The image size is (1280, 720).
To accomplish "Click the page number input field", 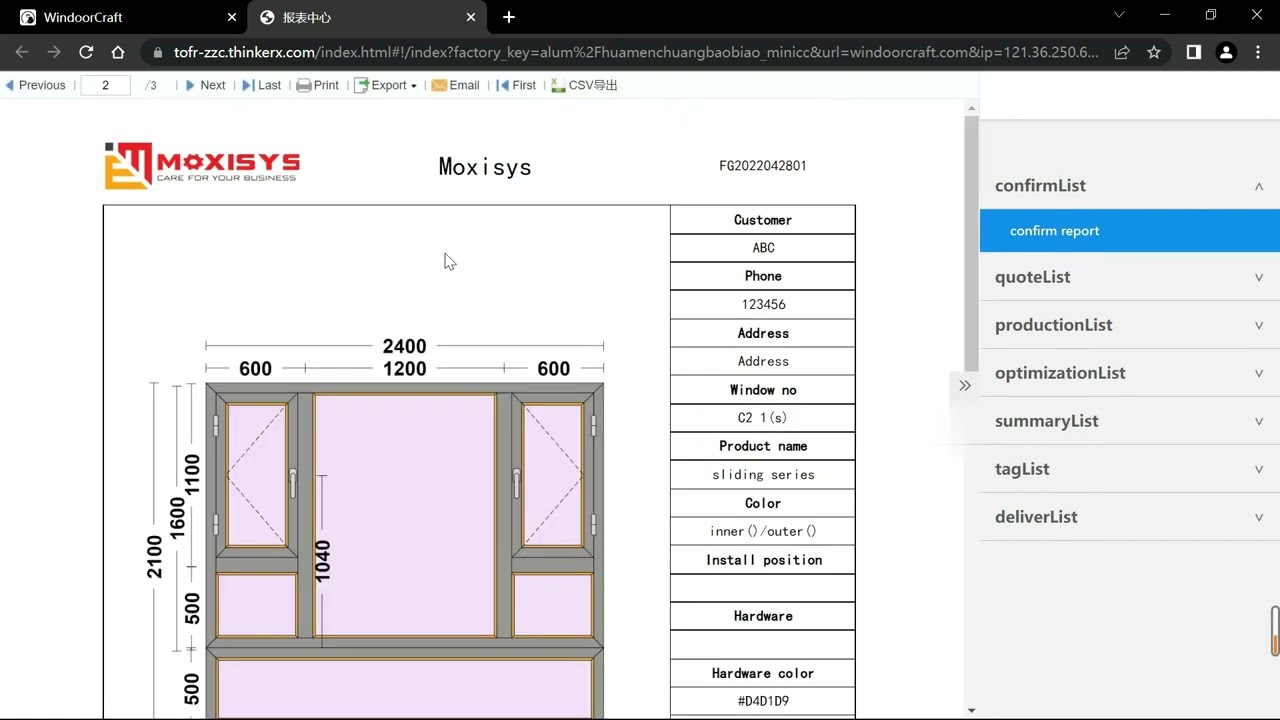I will [105, 85].
